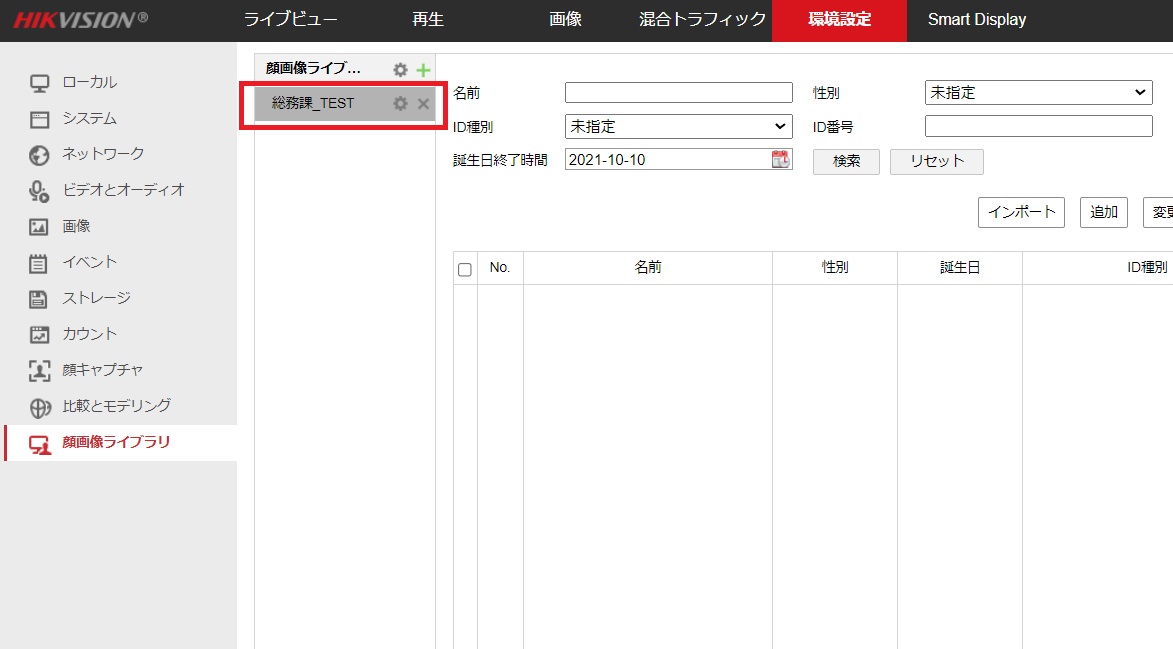
Task: Open the Smart Display tab
Action: (x=975, y=19)
